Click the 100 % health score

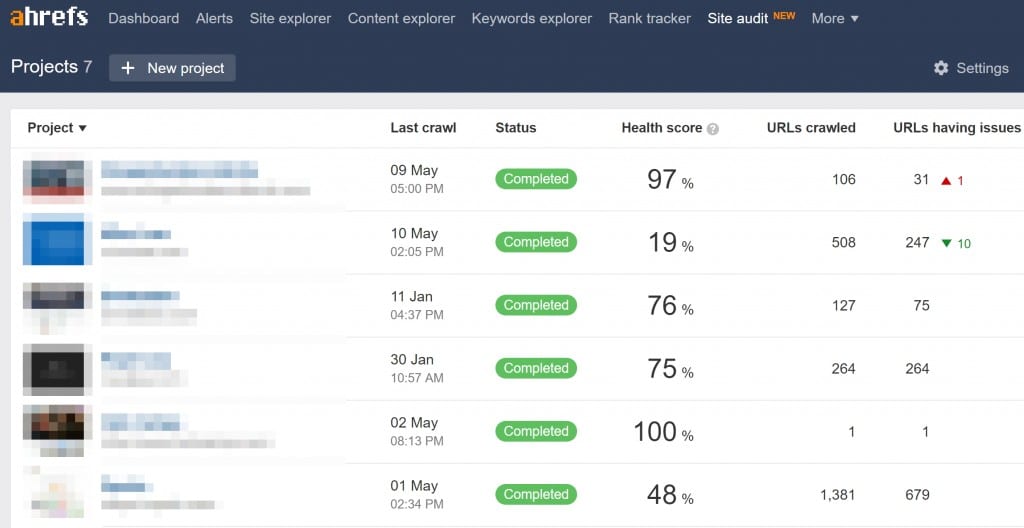pos(664,432)
